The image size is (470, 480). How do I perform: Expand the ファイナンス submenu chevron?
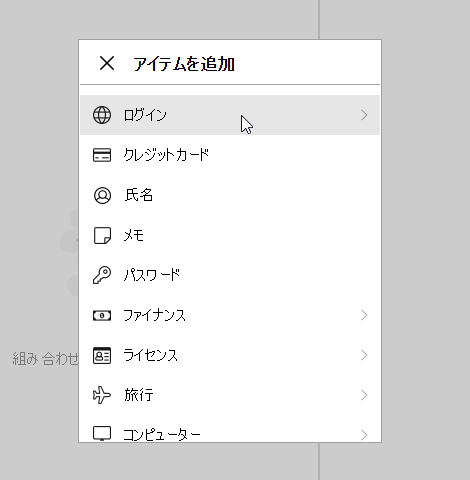[364, 315]
